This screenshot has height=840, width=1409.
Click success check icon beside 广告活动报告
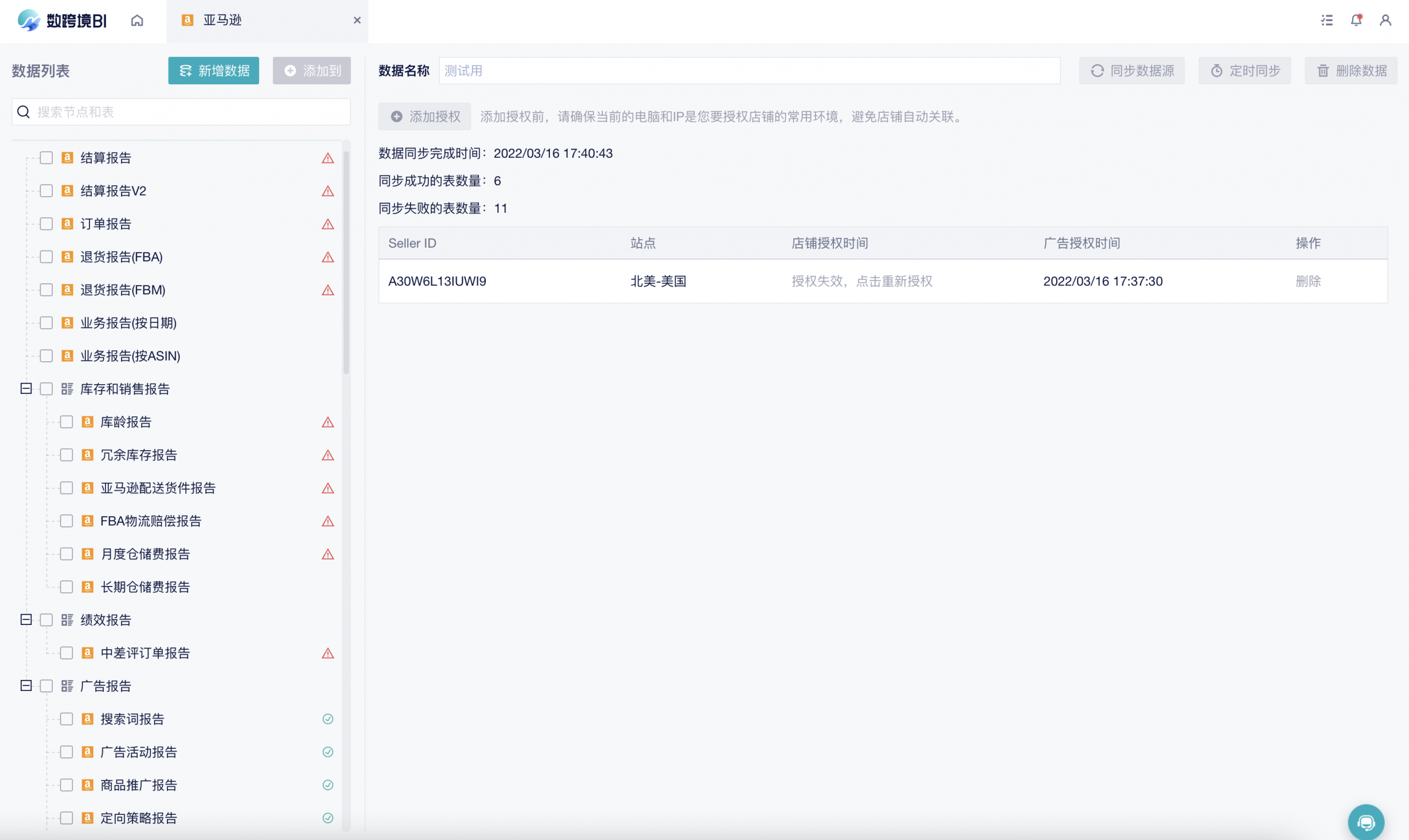pyautogui.click(x=328, y=752)
